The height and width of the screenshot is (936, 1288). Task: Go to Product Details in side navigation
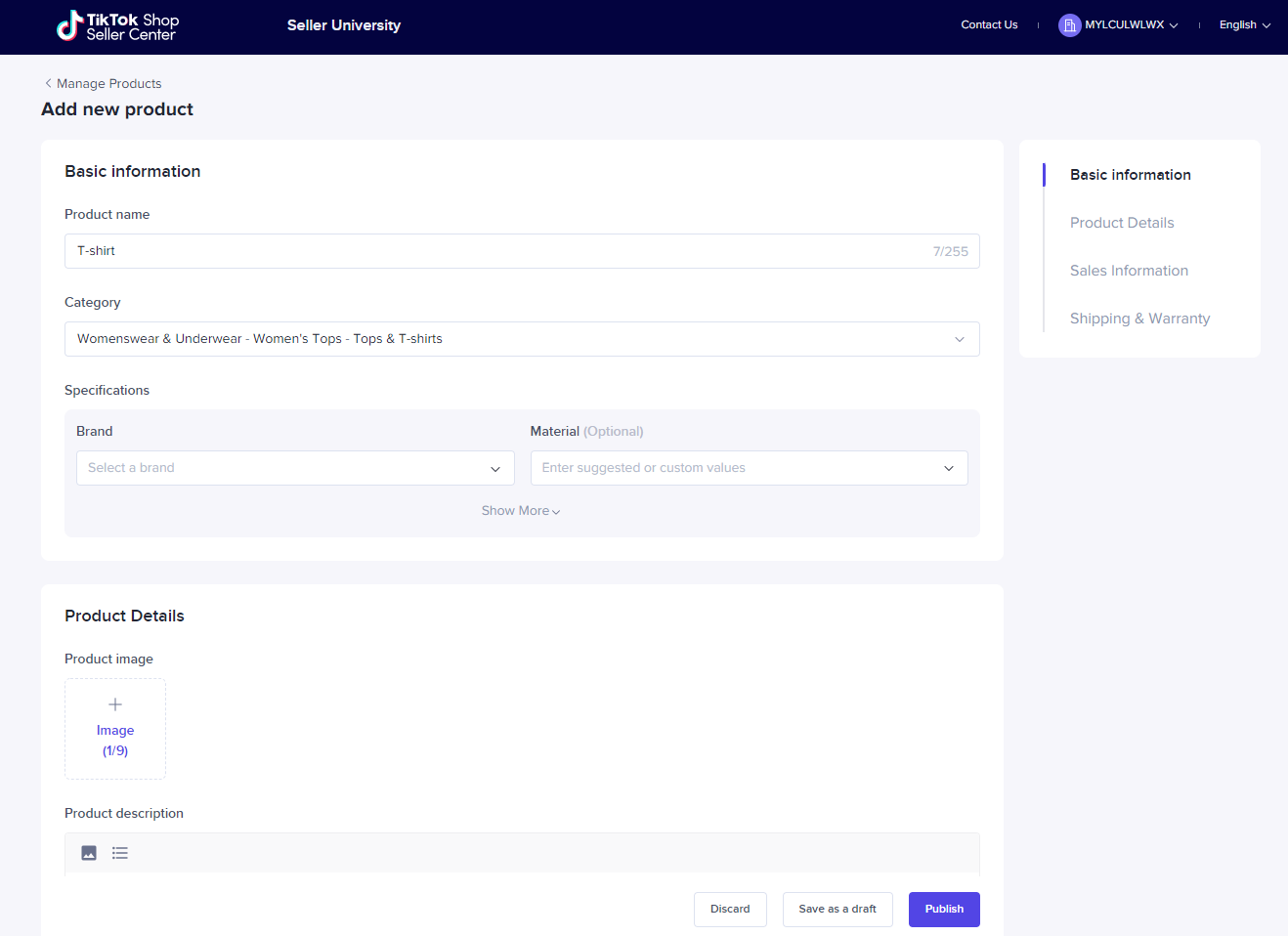(x=1122, y=223)
